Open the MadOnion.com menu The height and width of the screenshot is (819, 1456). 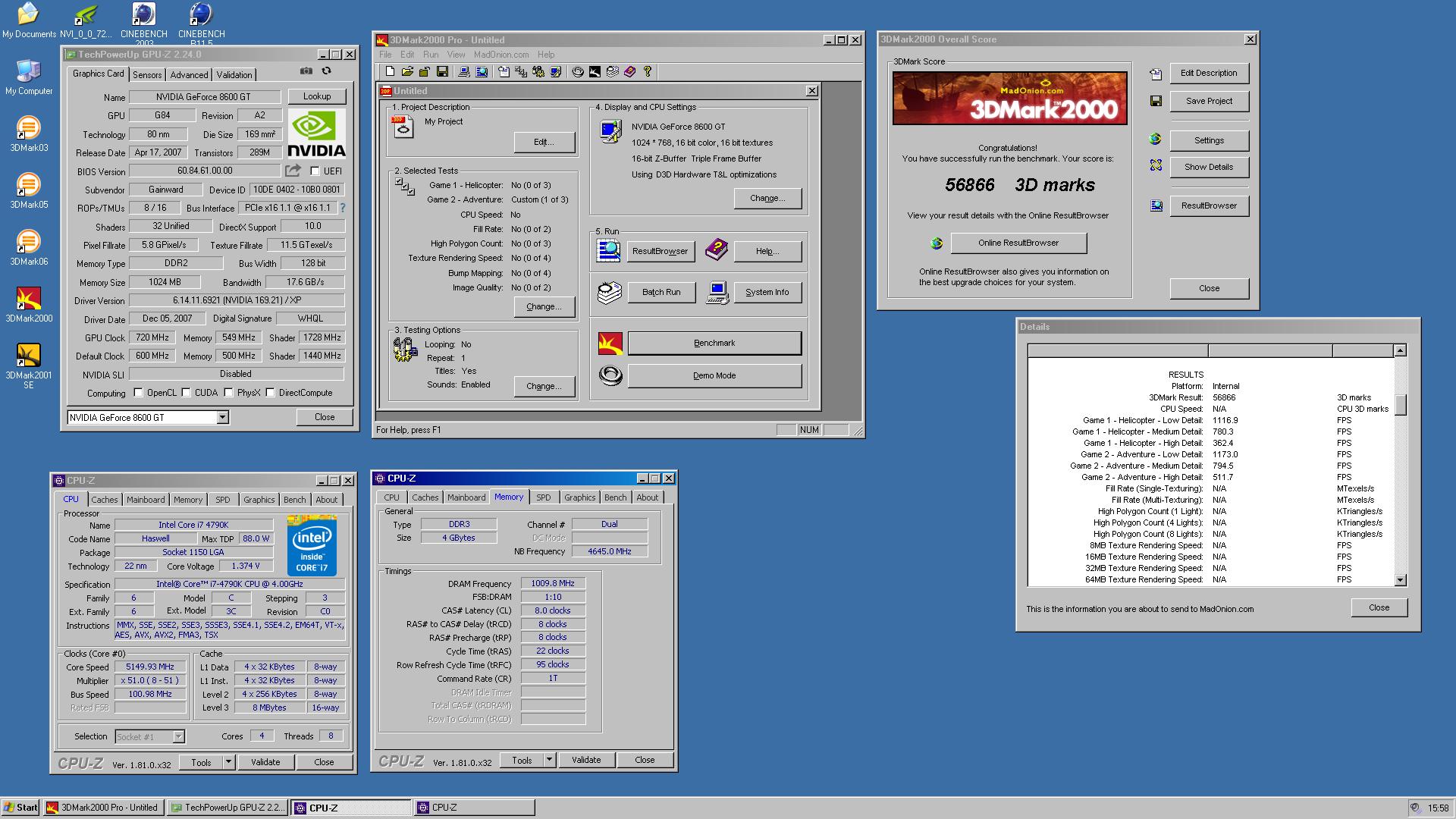click(501, 55)
